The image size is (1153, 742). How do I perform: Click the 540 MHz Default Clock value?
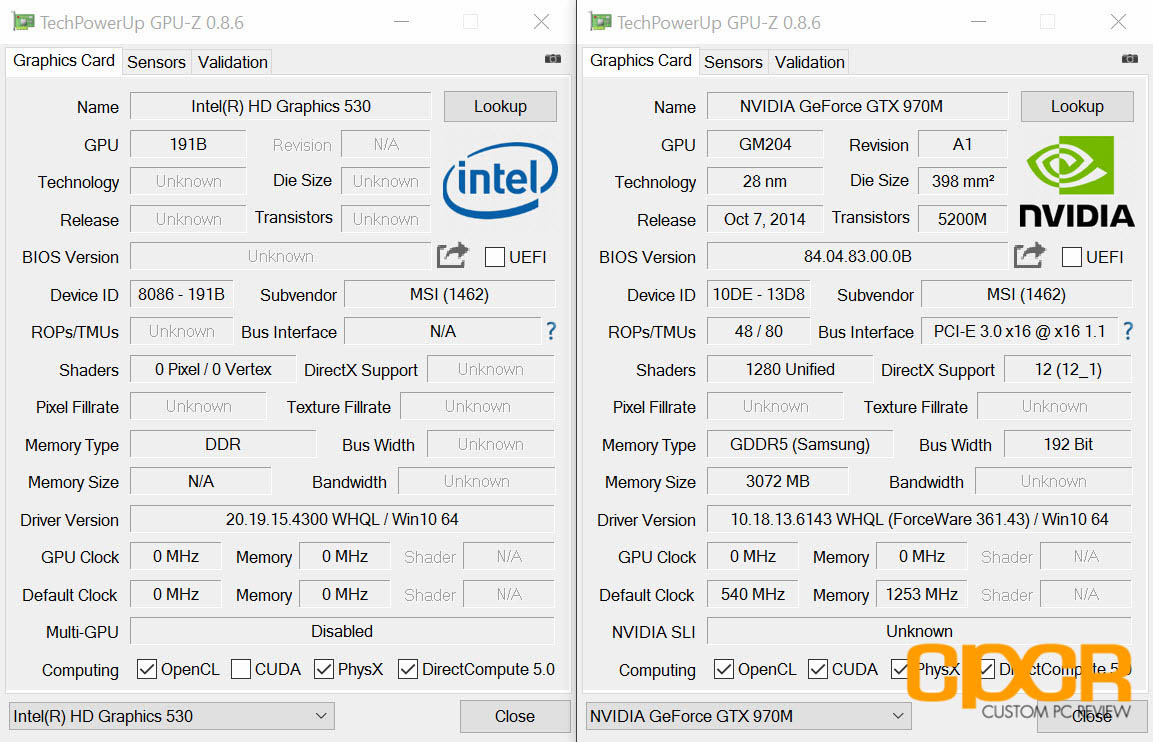click(752, 594)
